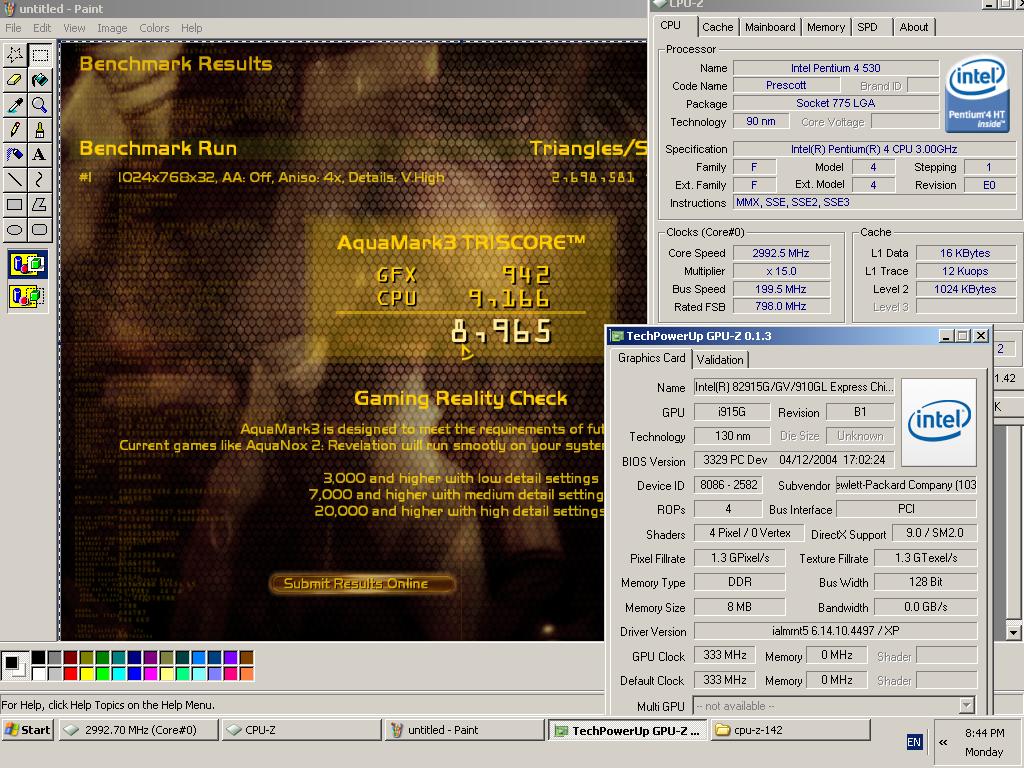Open the View menu in Paint

coord(74,28)
